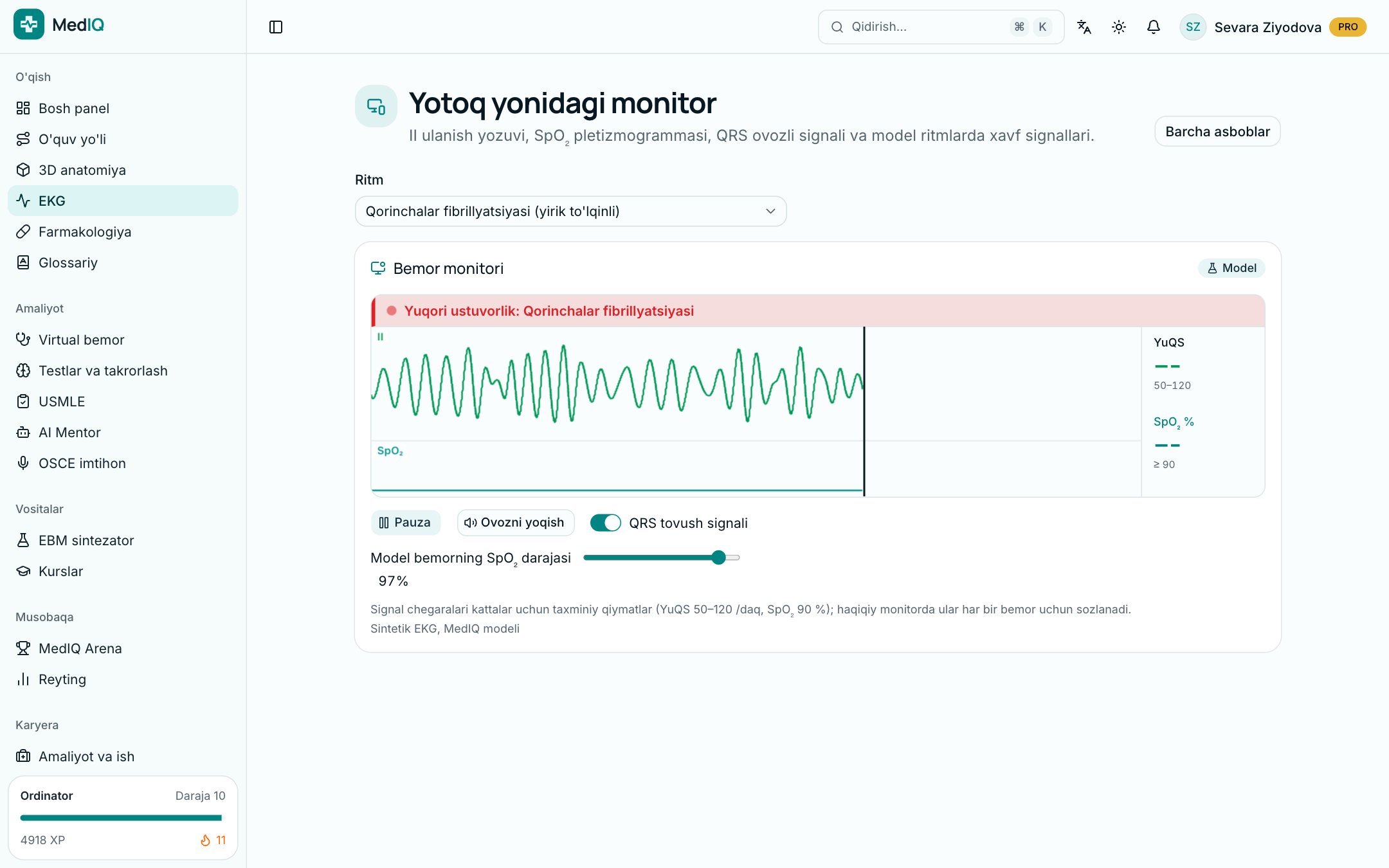Toggle the QRS tovush signali switch
Viewport: 1389px width, 868px height.
point(605,523)
